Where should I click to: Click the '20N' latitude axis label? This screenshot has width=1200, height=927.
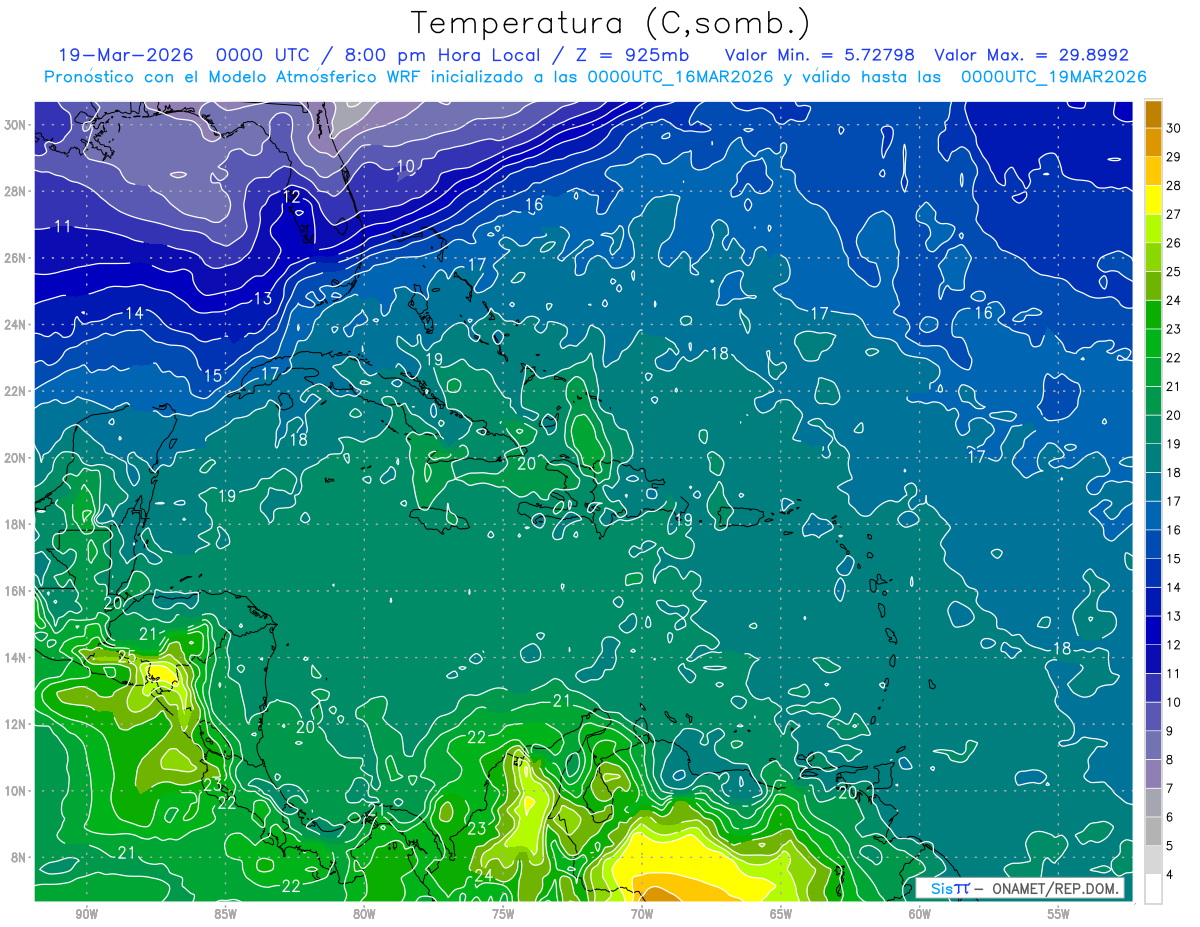[x=17, y=457]
